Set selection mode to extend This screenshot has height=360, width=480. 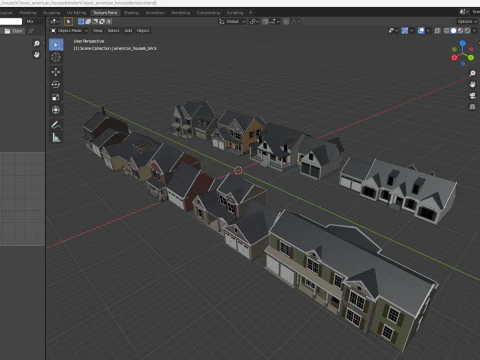[88, 22]
